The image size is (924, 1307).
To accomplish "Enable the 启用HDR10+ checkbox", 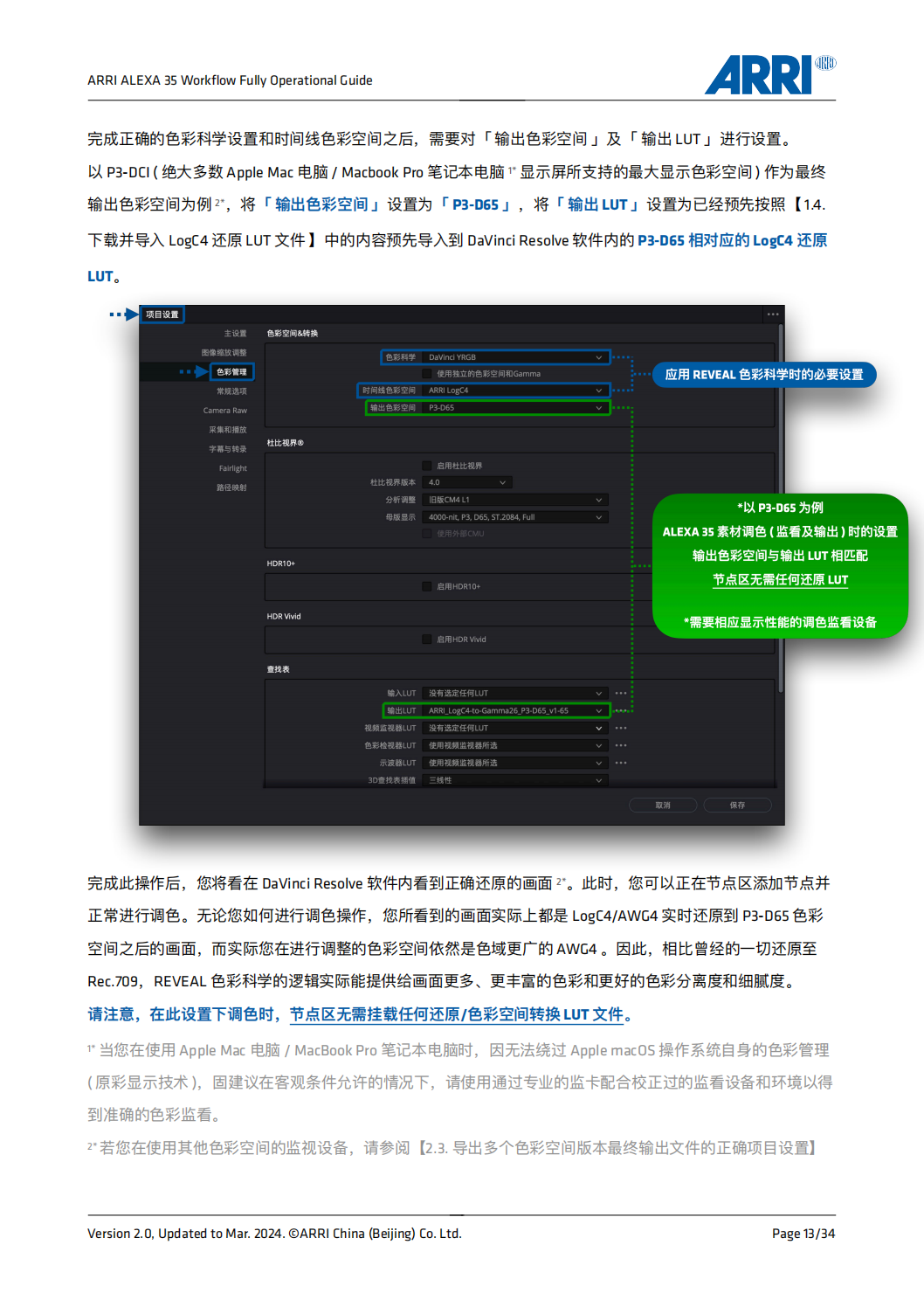I will pyautogui.click(x=425, y=586).
